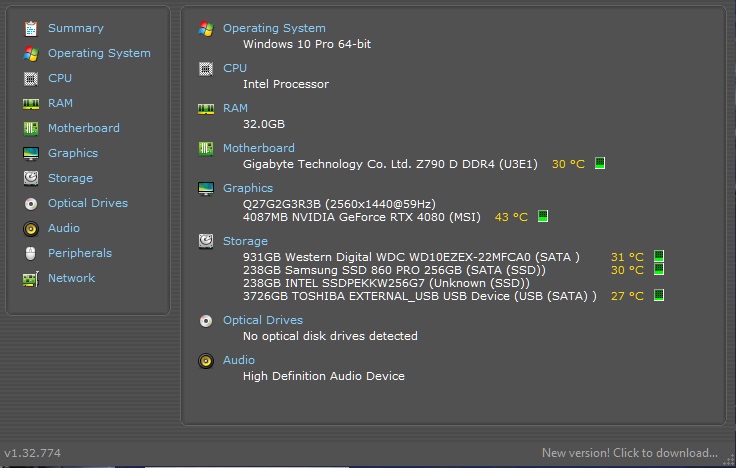
Task: Click TOSHIBA EXTERNAL_USB drive row
Action: 420,296
